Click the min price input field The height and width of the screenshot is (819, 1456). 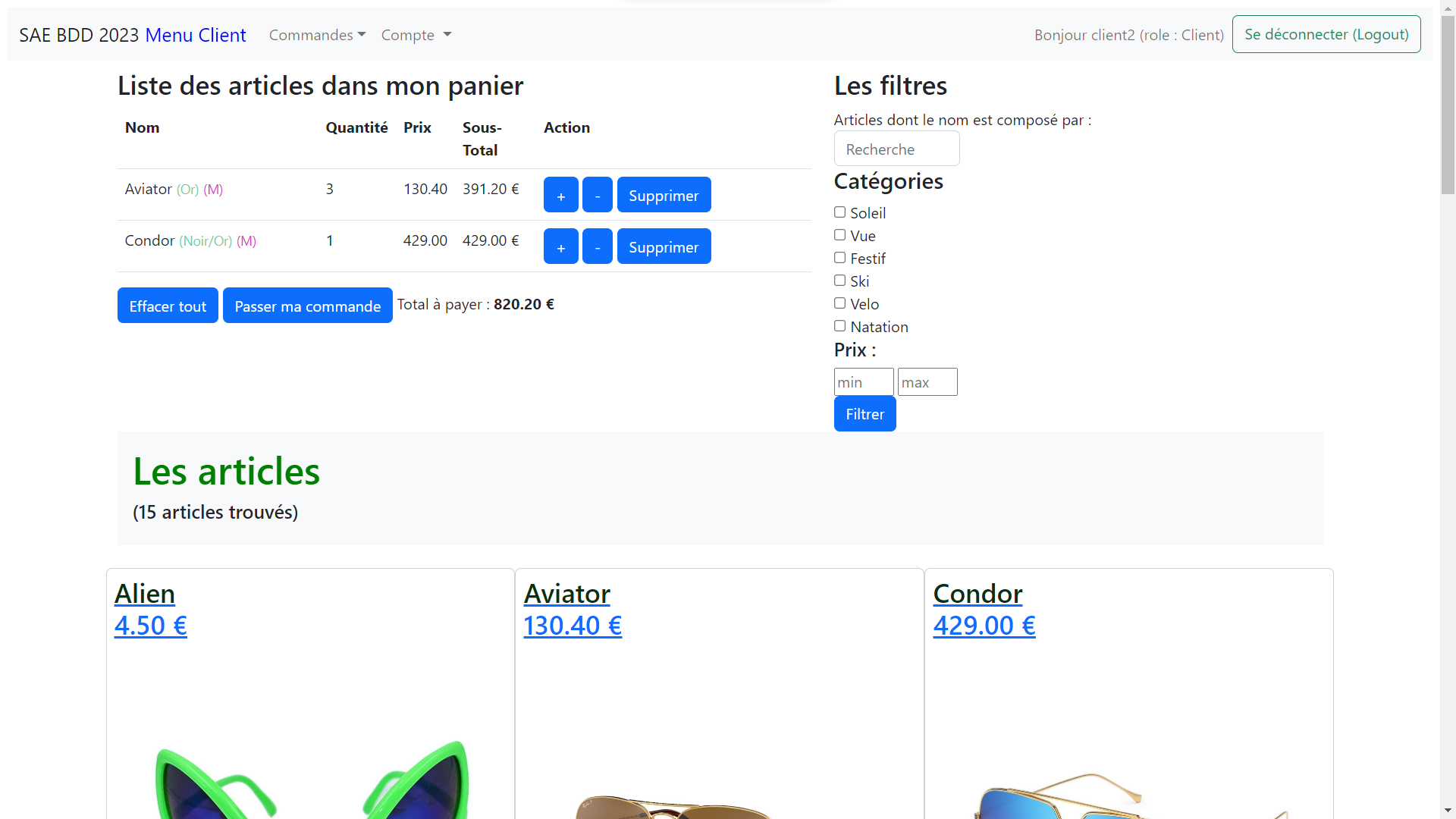tap(863, 381)
